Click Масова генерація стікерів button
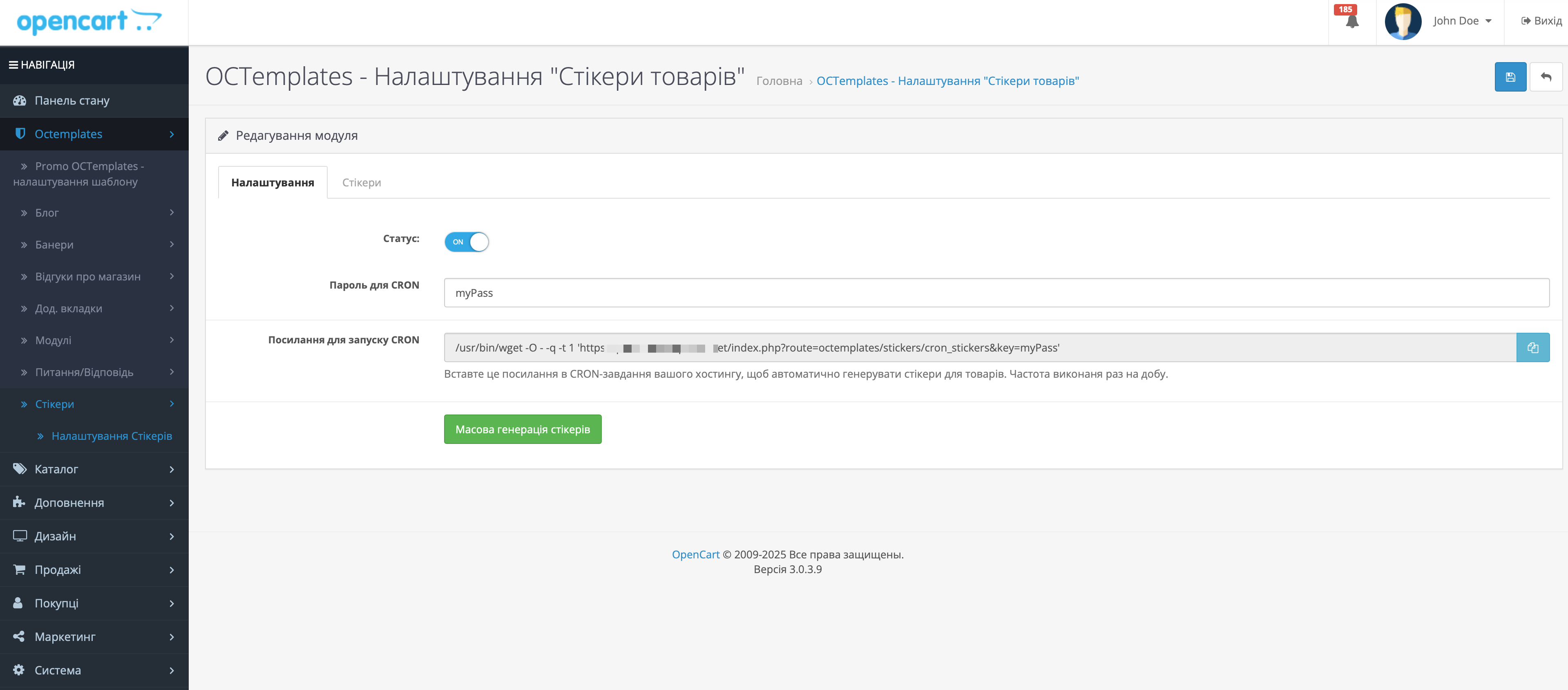The width and height of the screenshot is (1568, 690). (x=522, y=429)
